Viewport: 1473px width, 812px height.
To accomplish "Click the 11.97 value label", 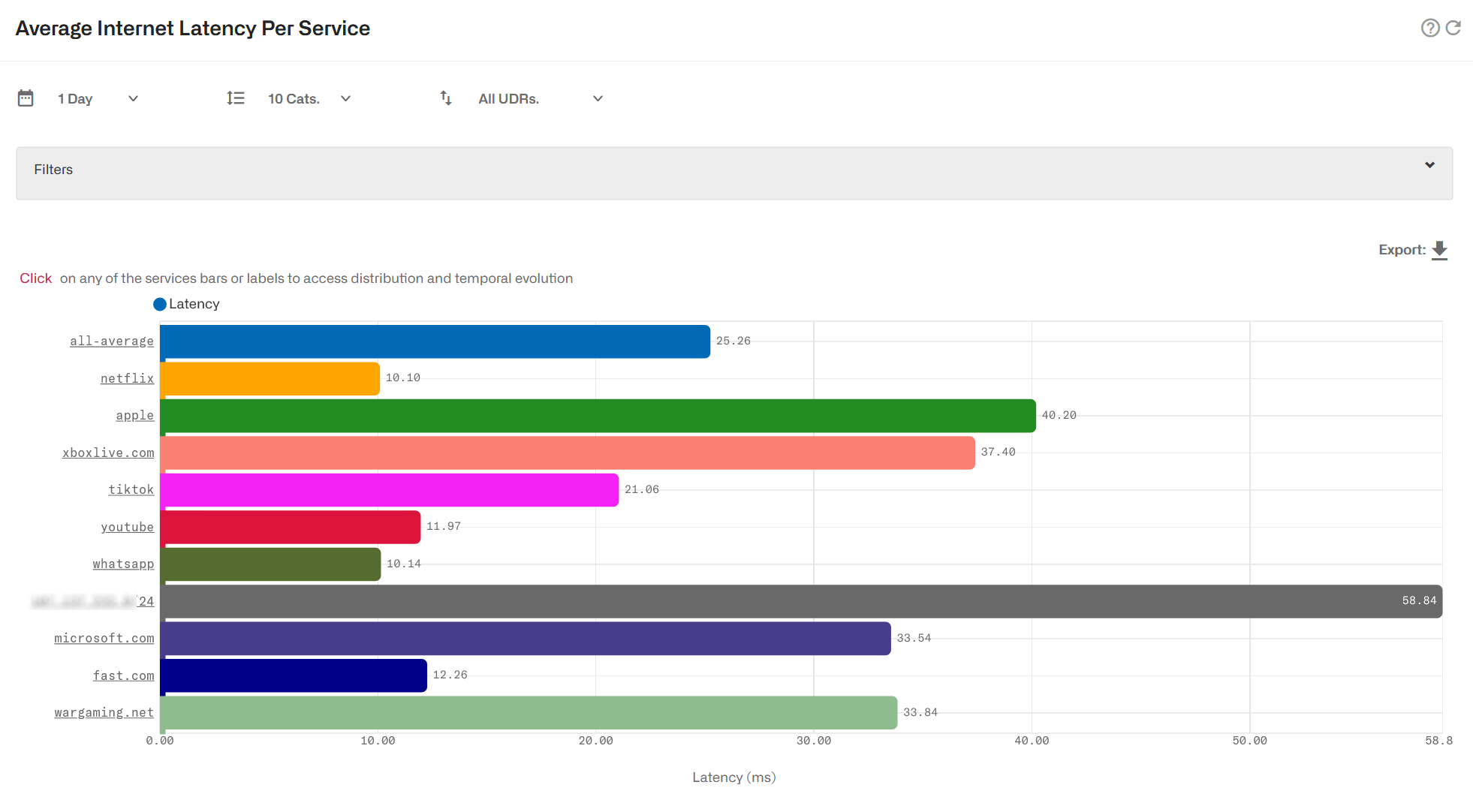I will 443,526.
